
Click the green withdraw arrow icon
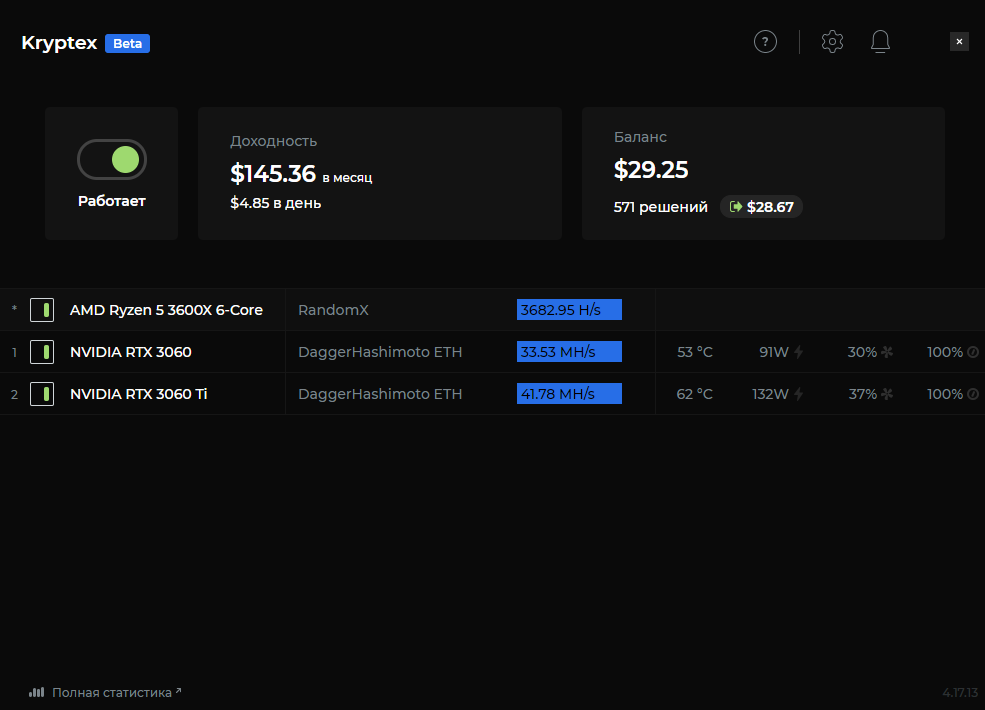click(x=736, y=207)
